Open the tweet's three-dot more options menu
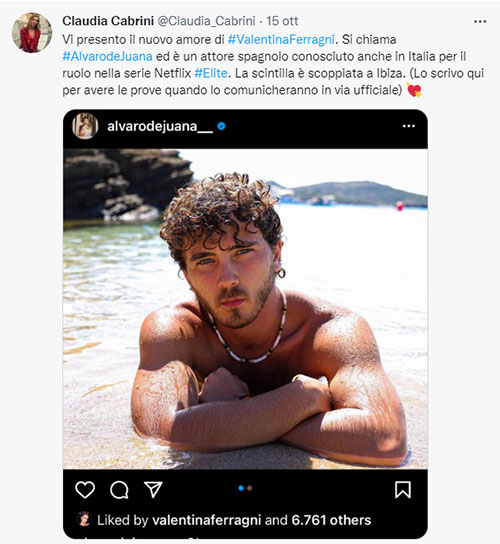The width and height of the screenshot is (500, 544). tap(480, 22)
